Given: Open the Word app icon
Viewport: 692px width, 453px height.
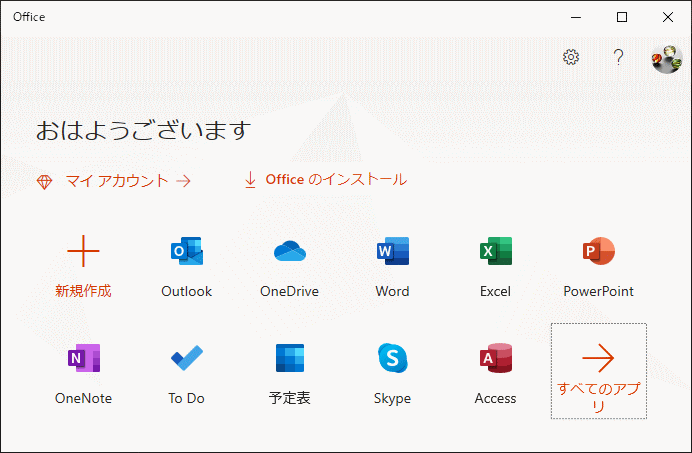Looking at the screenshot, I should [393, 251].
